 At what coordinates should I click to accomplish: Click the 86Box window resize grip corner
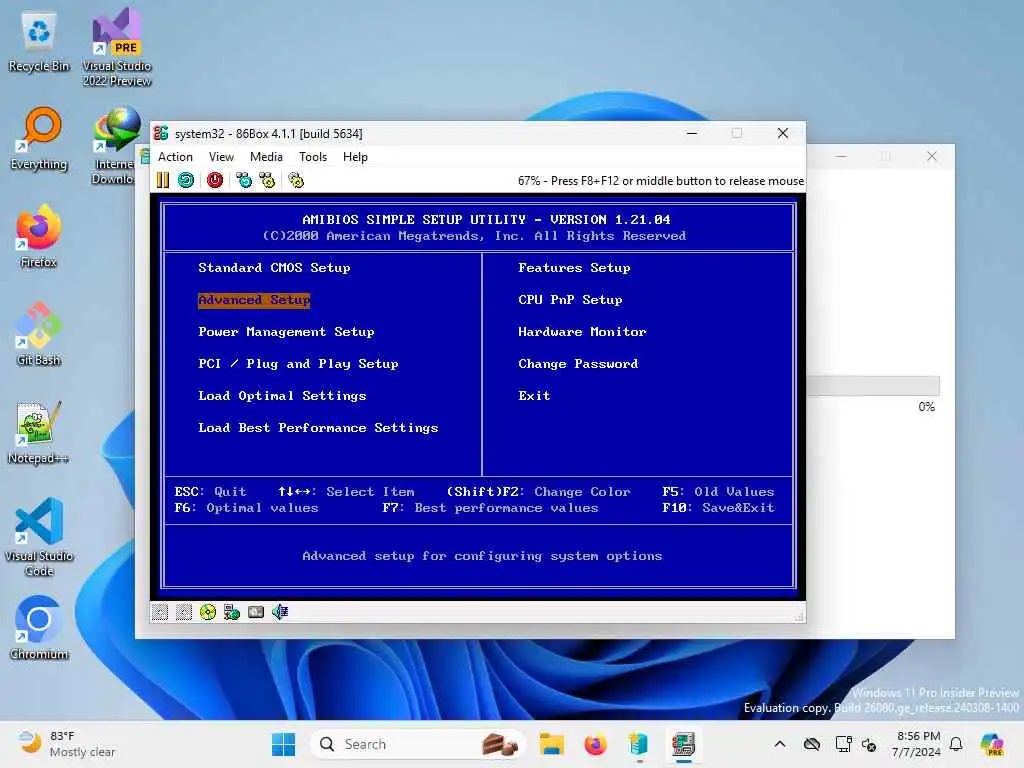click(799, 616)
